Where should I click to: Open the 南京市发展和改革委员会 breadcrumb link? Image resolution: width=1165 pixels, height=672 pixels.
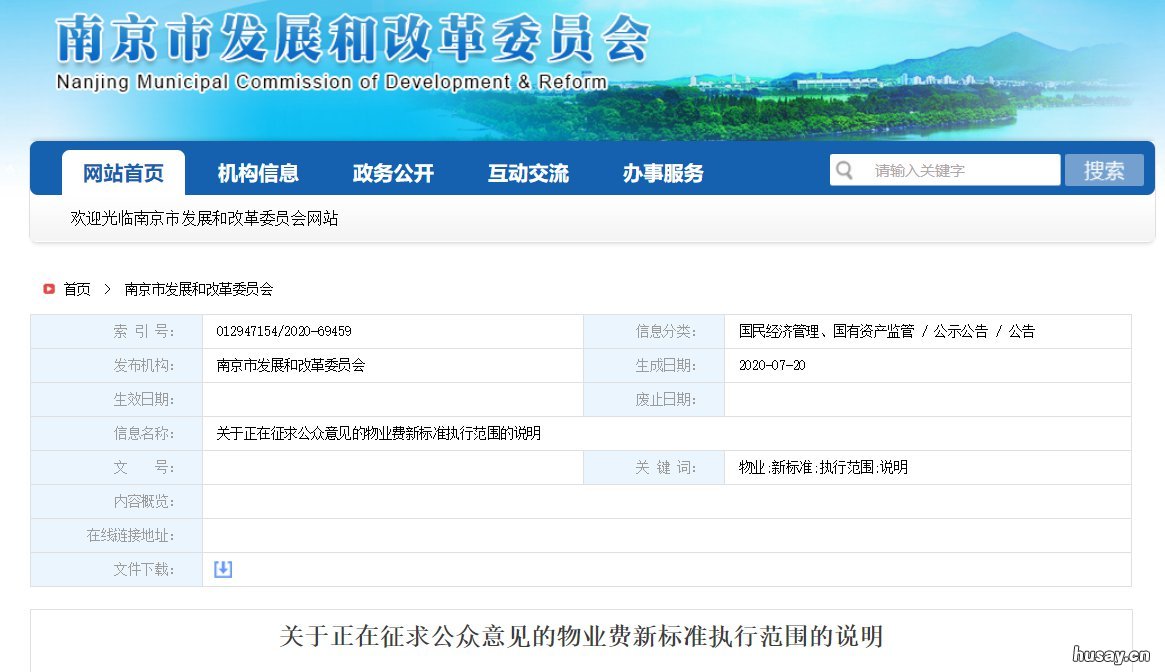(199, 289)
